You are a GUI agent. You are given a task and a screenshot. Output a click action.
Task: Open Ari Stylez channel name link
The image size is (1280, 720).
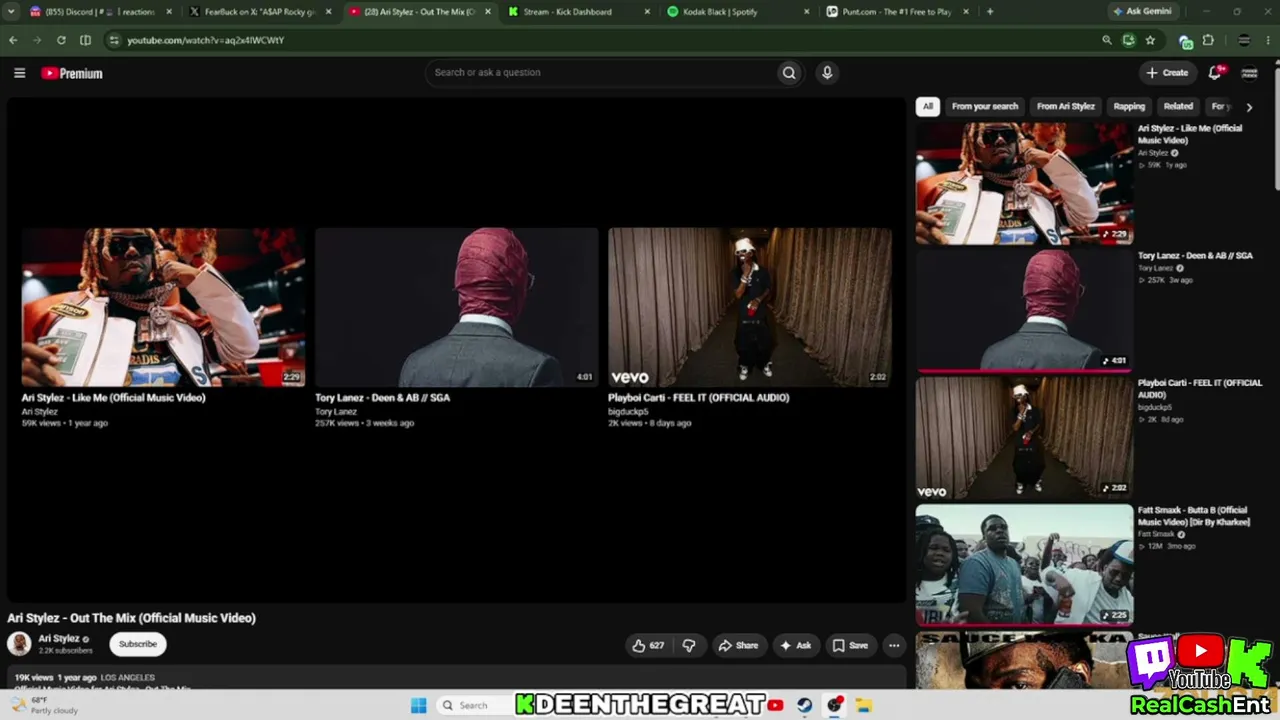pos(59,638)
